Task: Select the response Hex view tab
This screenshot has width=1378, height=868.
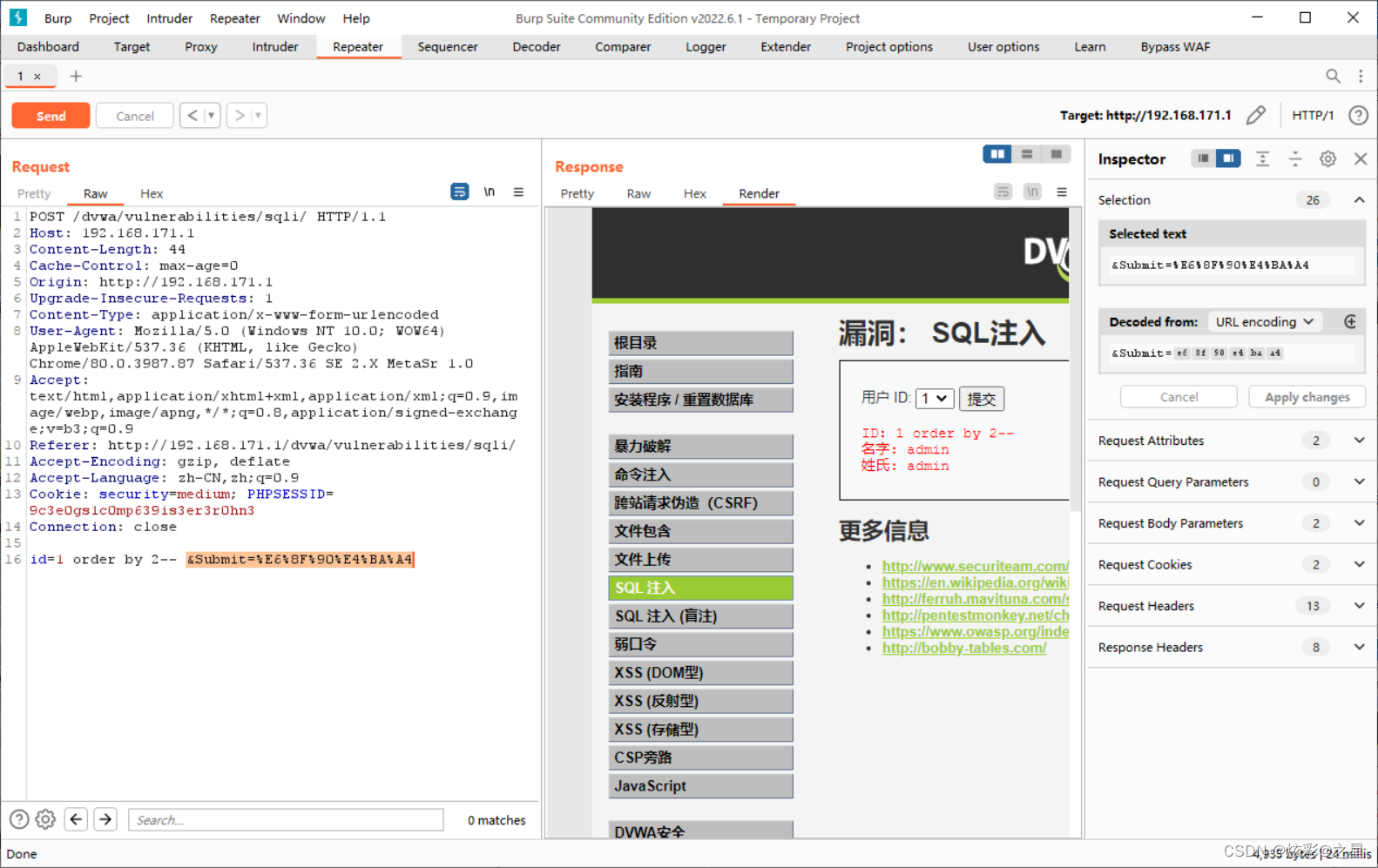Action: tap(695, 193)
